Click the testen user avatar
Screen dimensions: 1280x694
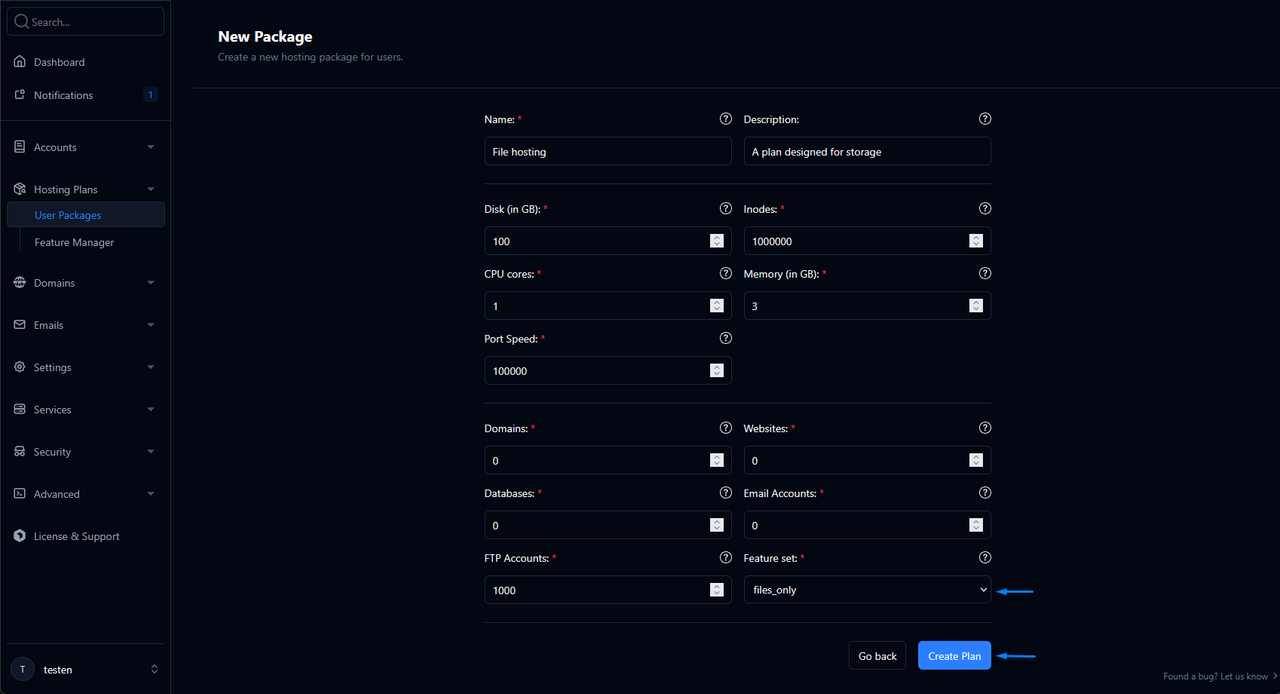click(x=22, y=669)
